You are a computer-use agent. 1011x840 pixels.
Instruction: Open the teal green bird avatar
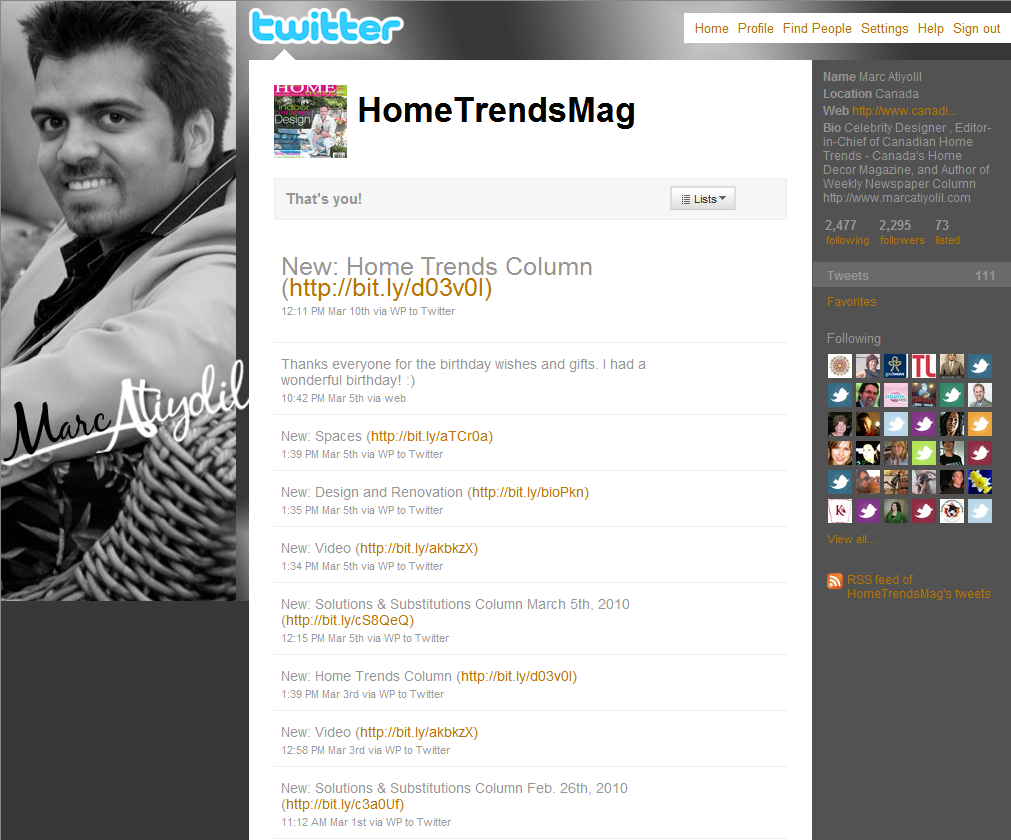coord(951,395)
